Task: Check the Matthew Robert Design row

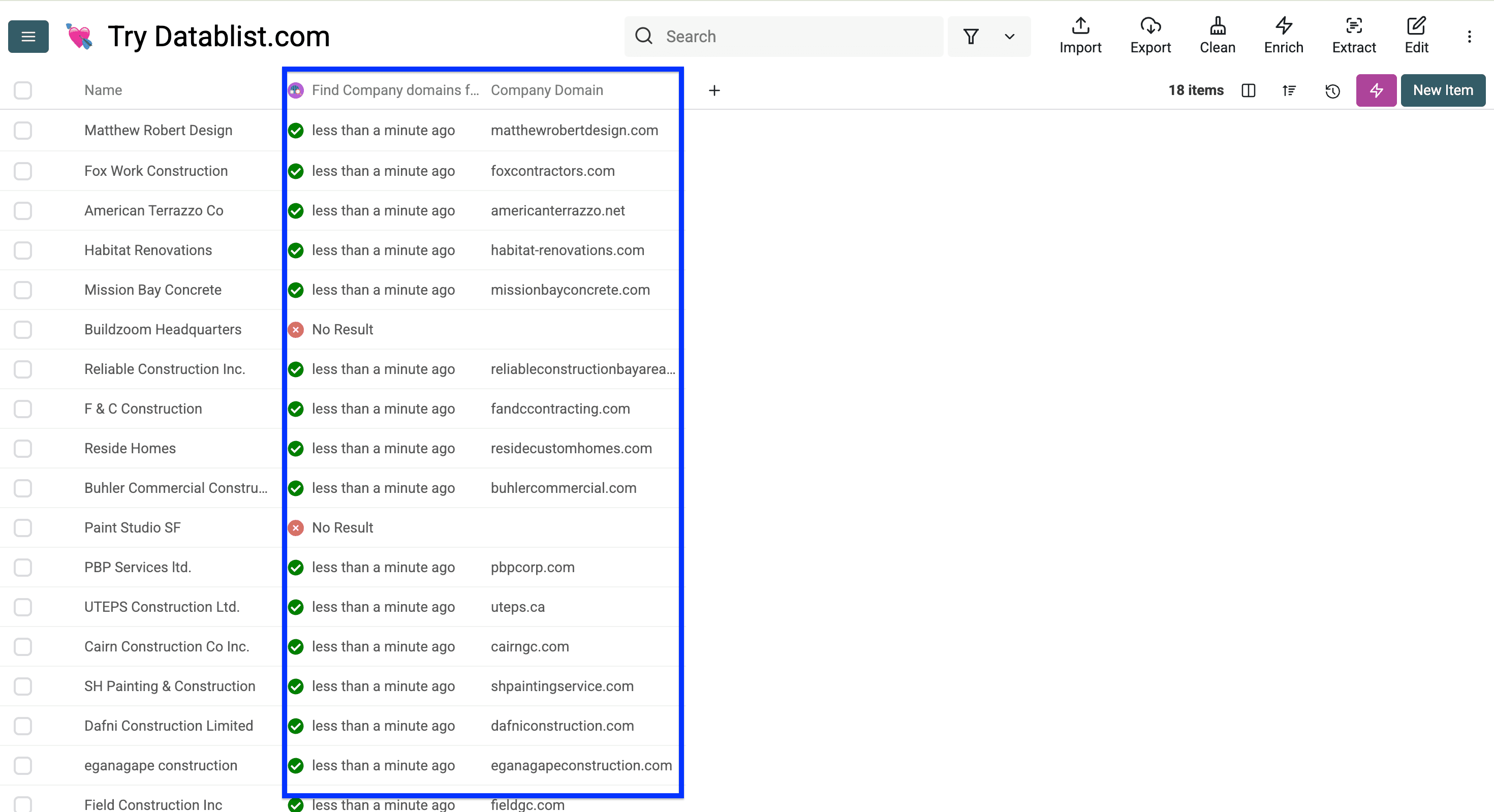Action: [x=23, y=131]
